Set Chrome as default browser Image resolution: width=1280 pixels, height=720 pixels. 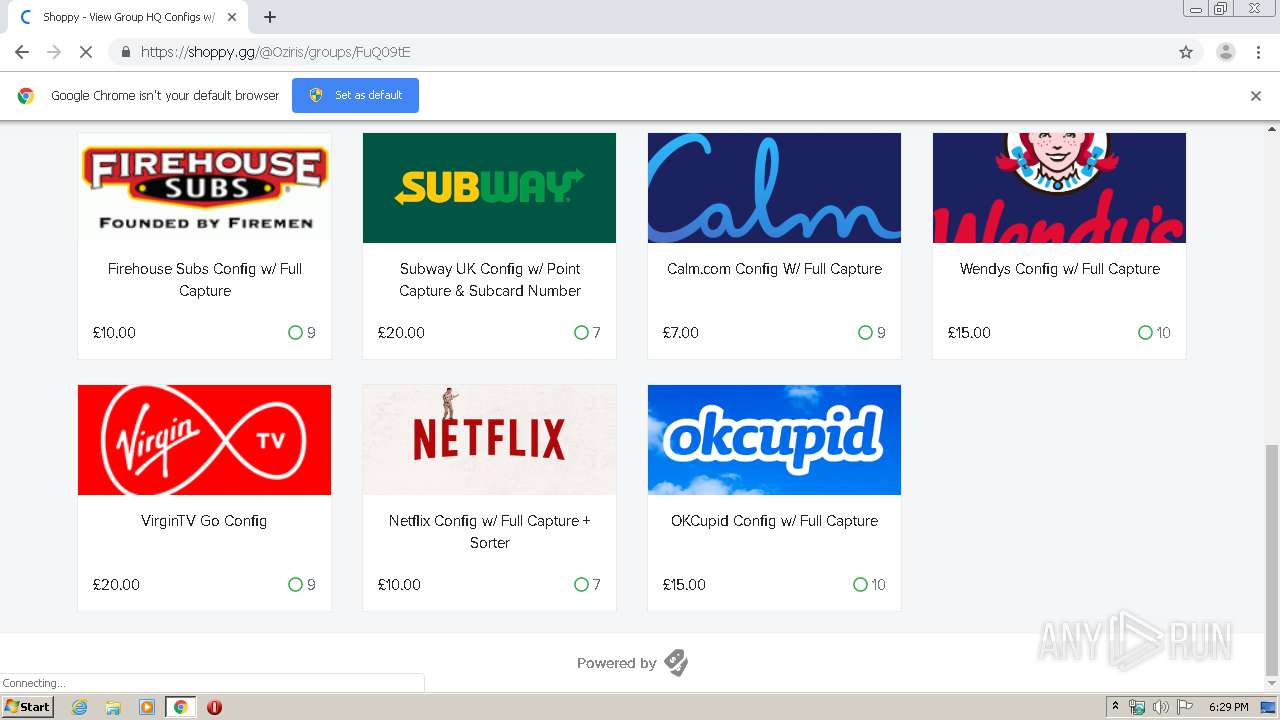355,95
